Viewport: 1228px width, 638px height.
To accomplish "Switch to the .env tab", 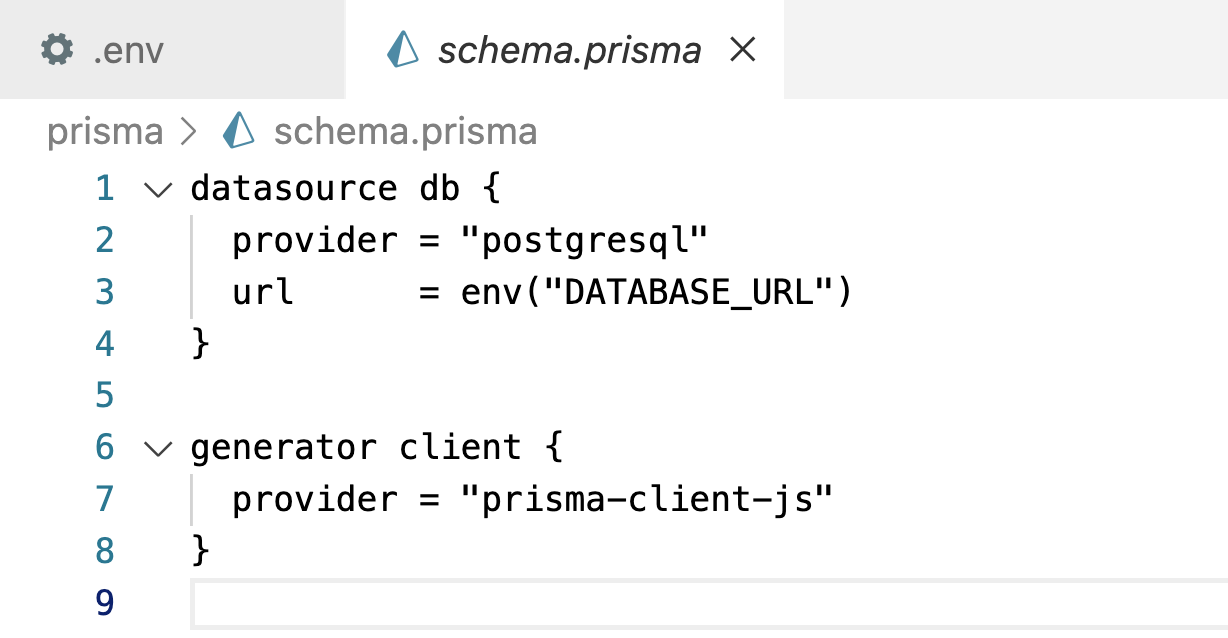I will (x=130, y=48).
